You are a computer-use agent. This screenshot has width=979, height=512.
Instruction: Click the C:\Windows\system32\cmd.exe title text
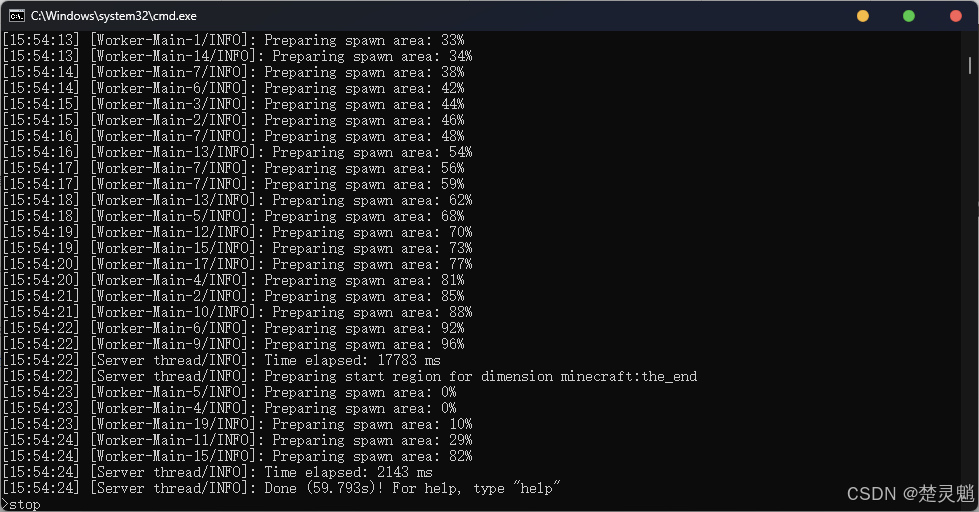114,16
